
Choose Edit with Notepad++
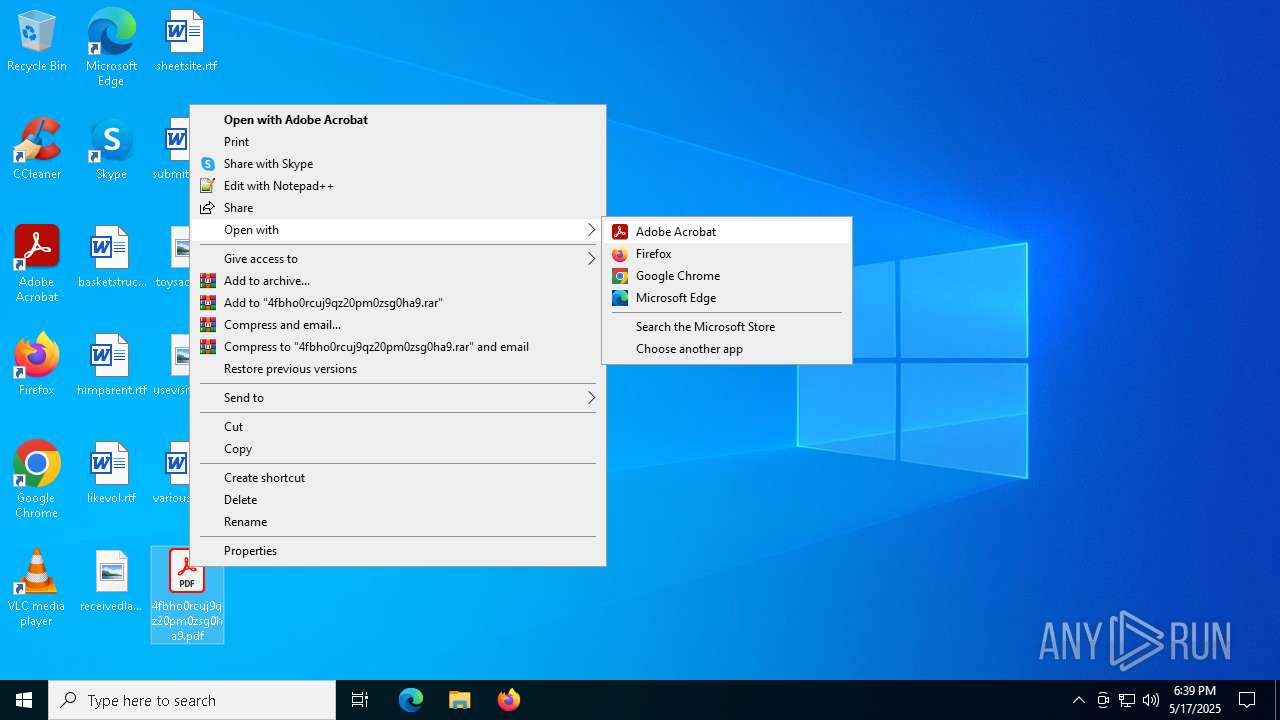[398, 186]
